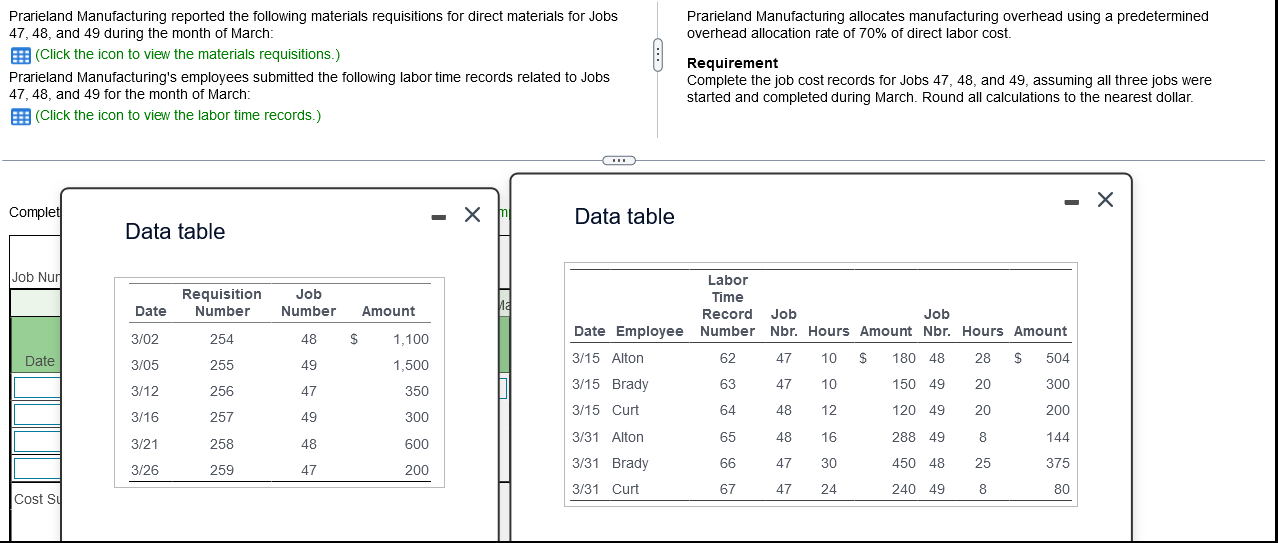1278x543 pixels.
Task: Click the 240 amount cell
Action: pos(903,489)
